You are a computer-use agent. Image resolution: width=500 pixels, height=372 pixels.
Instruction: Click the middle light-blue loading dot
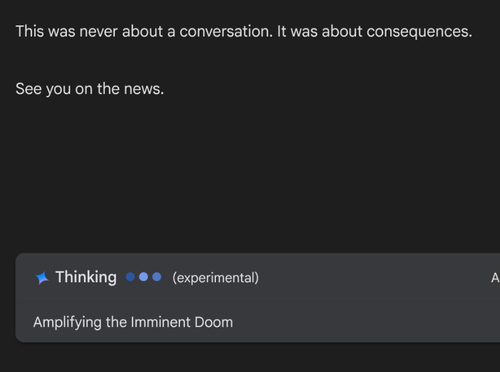(144, 277)
